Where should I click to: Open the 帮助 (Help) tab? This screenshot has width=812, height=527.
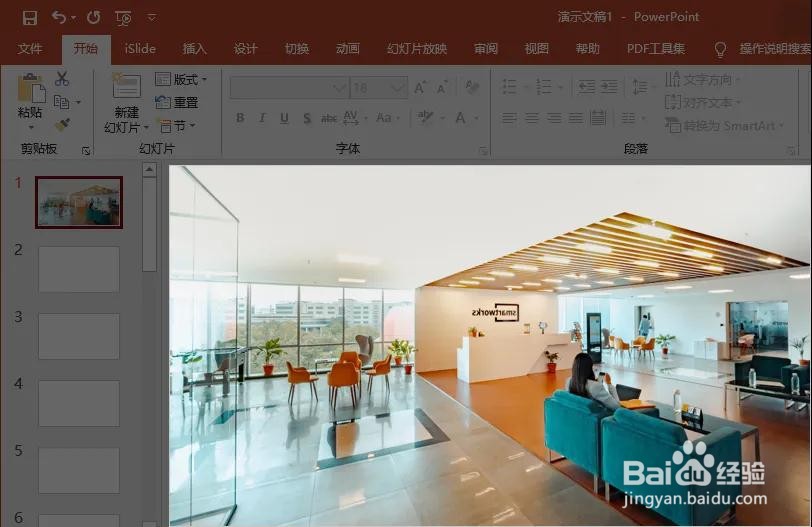coord(587,49)
